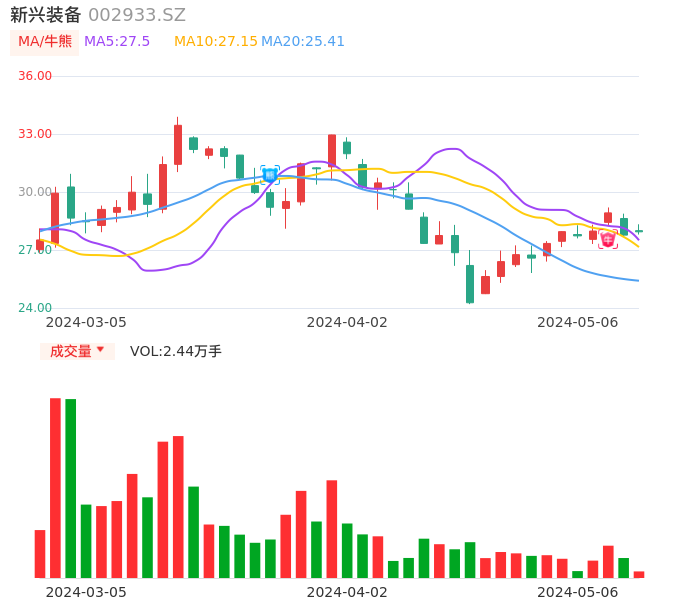Click the tallest green volume bar
This screenshot has width=686, height=606.
click(x=71, y=488)
